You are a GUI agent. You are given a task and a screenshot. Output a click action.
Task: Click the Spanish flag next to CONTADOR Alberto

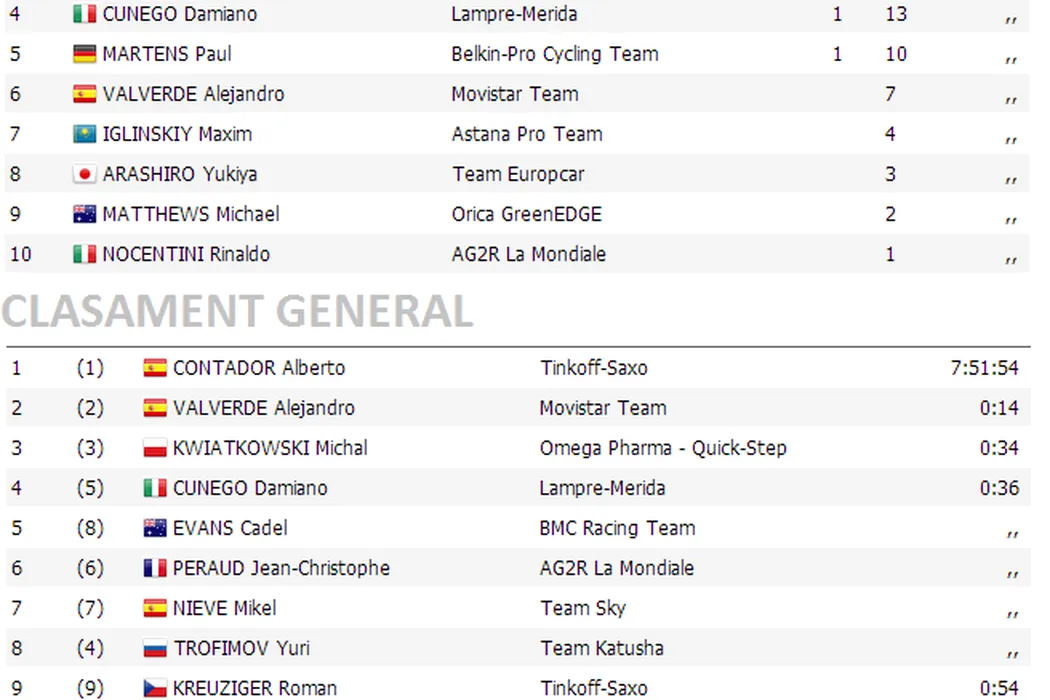[x=155, y=368]
